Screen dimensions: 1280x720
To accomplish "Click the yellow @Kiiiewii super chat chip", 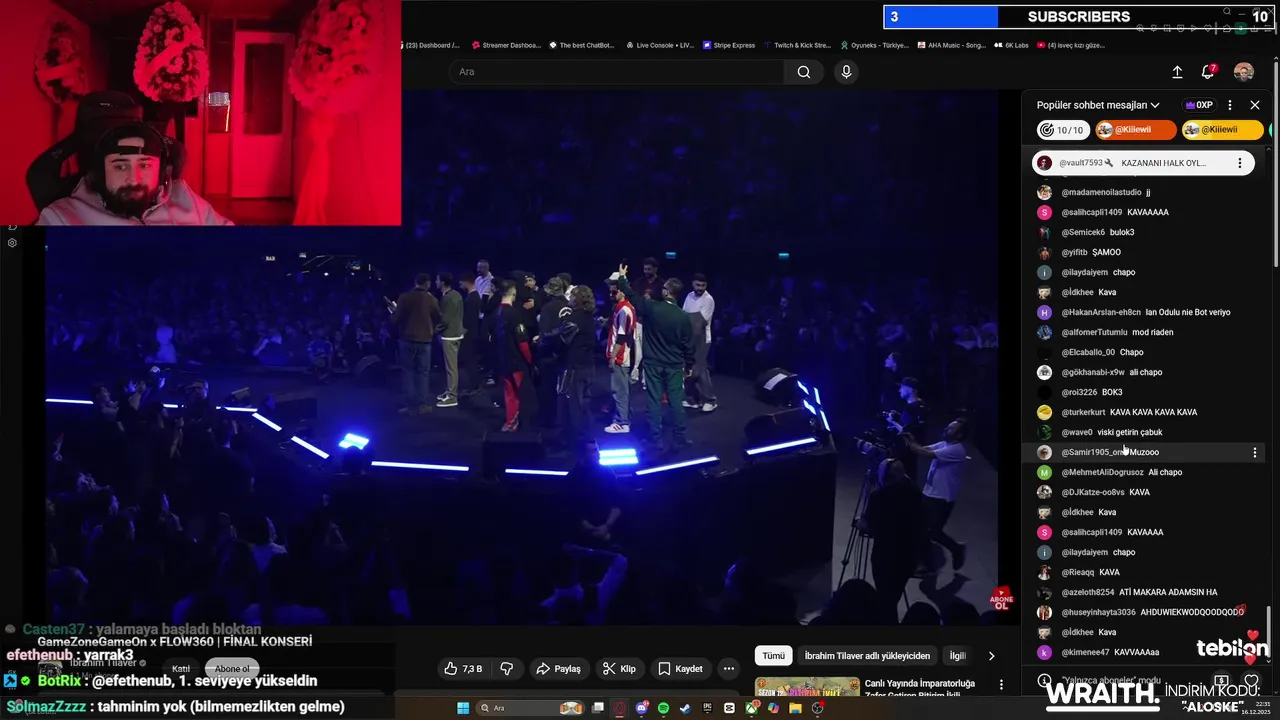I will (x=1222, y=130).
